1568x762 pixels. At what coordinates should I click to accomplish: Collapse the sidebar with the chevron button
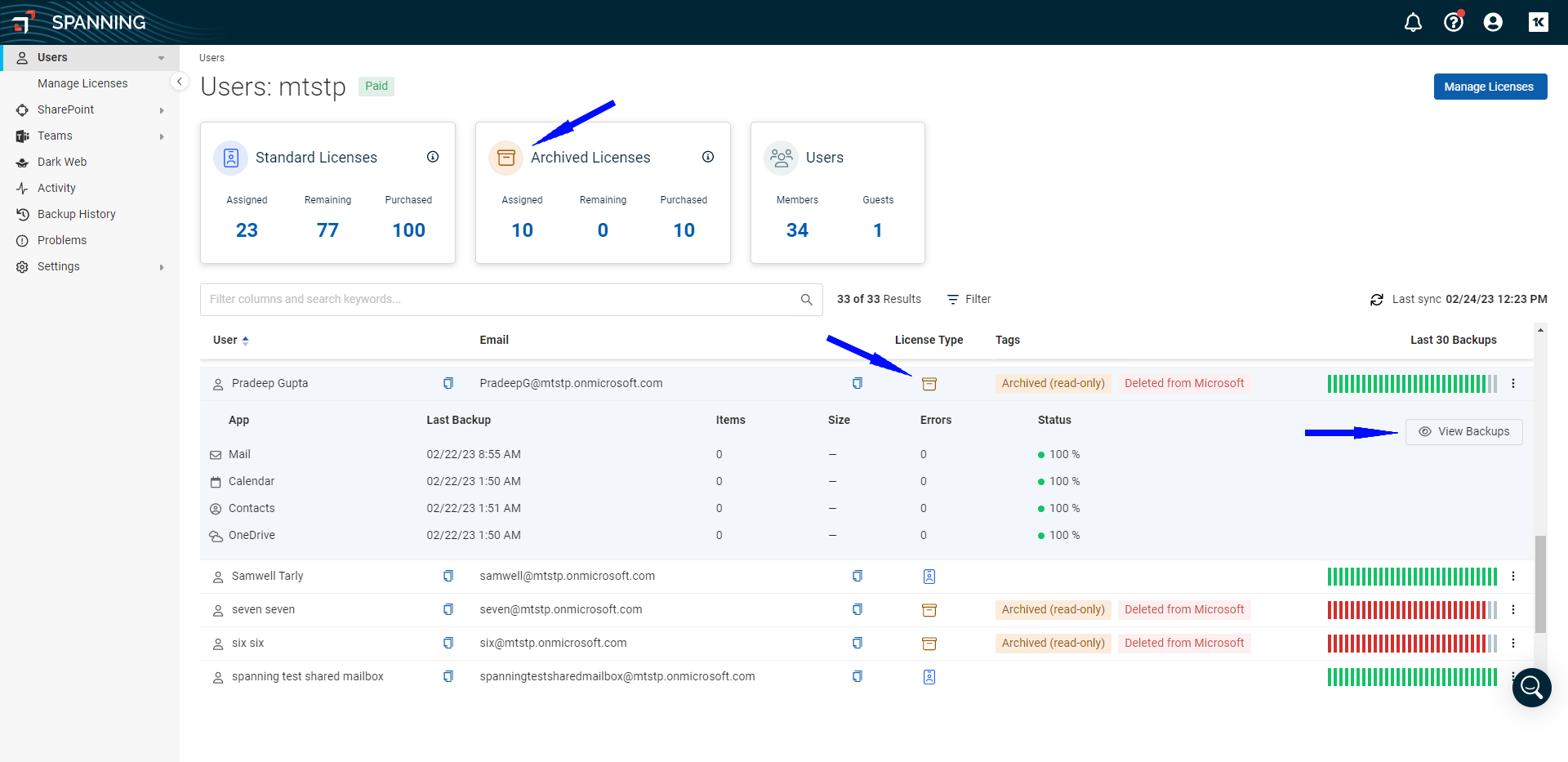click(180, 82)
